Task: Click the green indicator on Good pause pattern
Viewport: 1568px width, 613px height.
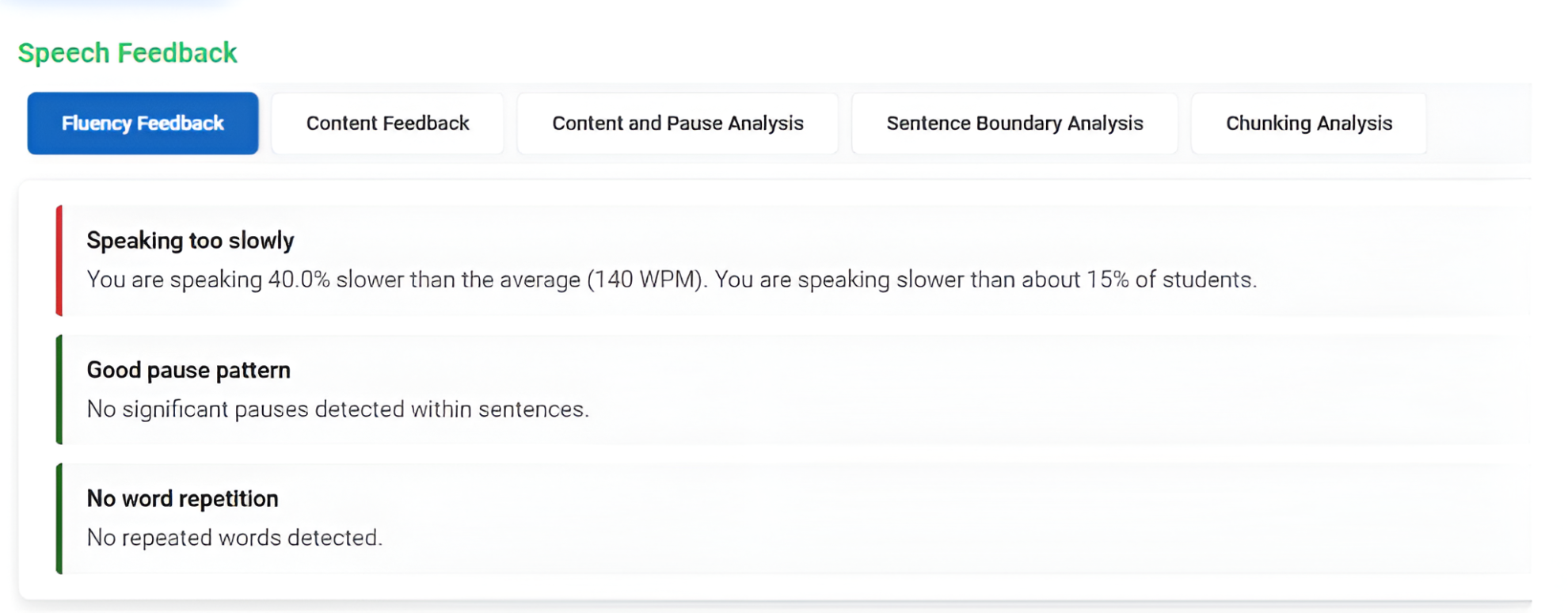Action: (59, 389)
